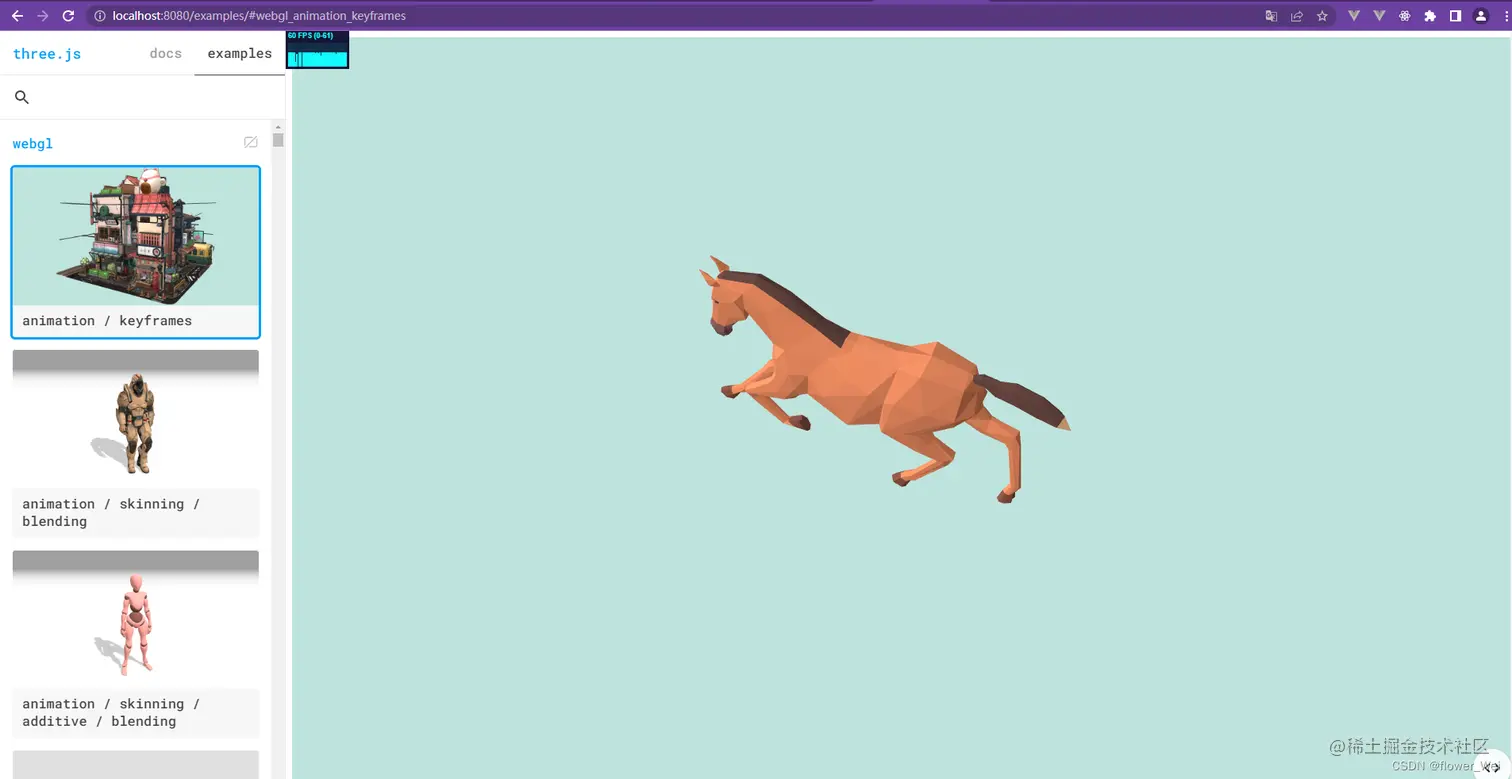Open the browser profile avatar
Viewport: 1512px width, 779px height.
(1481, 16)
